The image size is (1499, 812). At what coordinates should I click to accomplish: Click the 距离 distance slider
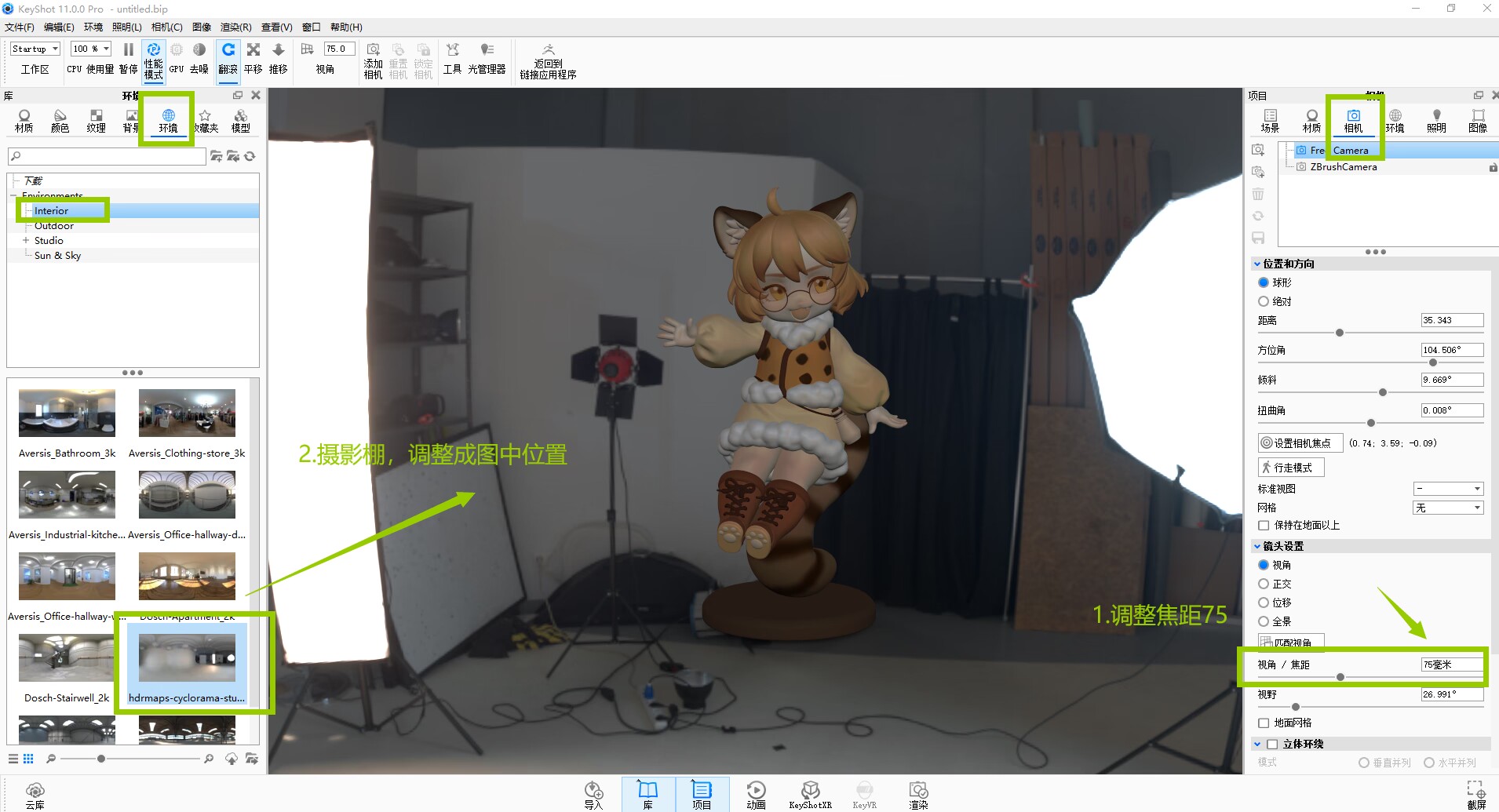[x=1370, y=333]
